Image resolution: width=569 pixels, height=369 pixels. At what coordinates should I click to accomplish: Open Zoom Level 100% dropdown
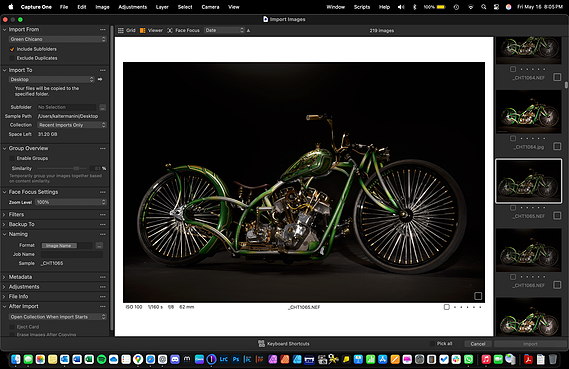(71, 202)
